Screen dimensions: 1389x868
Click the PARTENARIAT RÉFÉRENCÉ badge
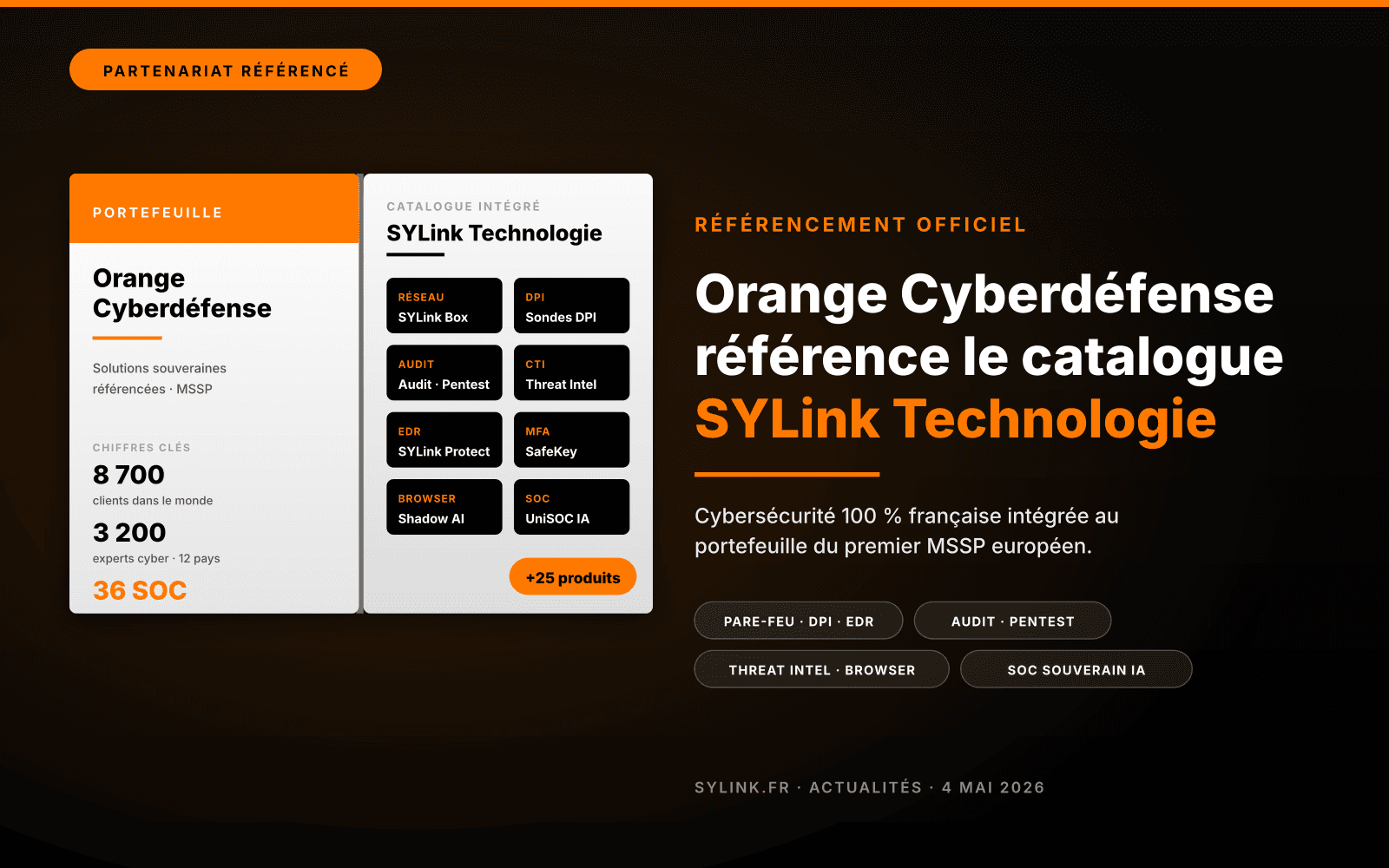pos(226,69)
